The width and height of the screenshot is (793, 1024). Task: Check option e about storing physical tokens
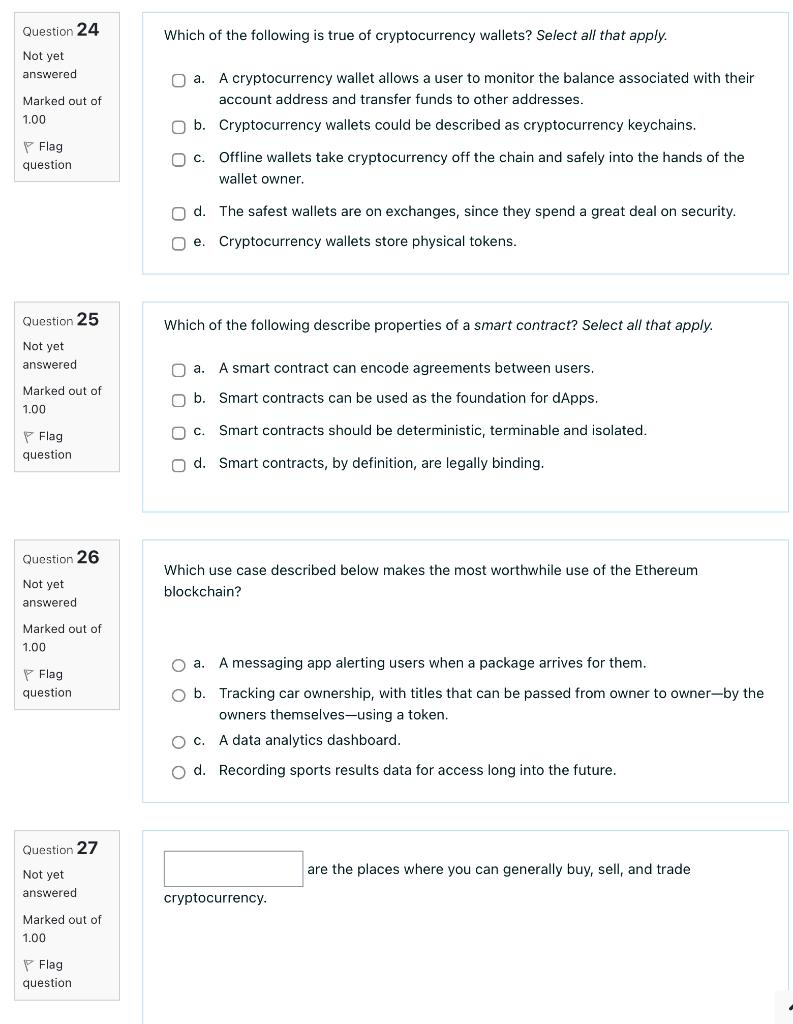tap(178, 242)
